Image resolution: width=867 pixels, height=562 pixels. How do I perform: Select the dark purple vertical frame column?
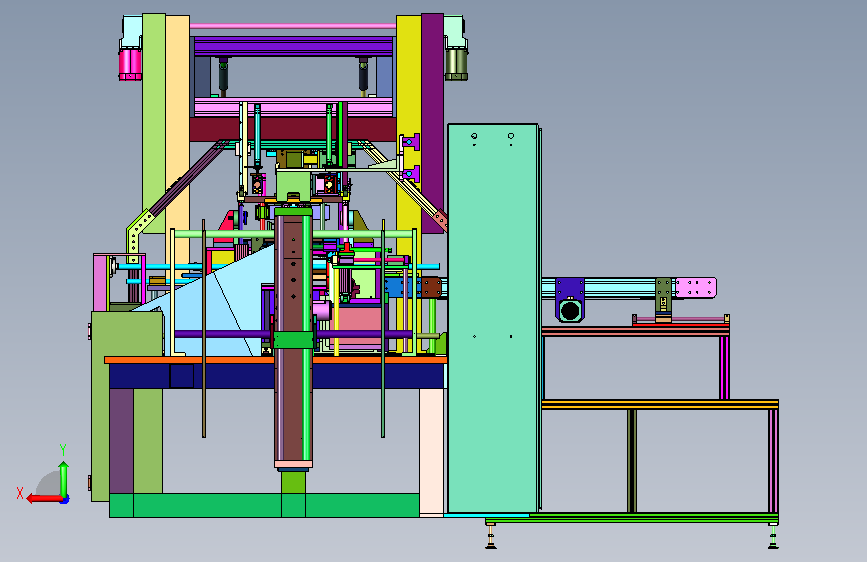(x=432, y=122)
